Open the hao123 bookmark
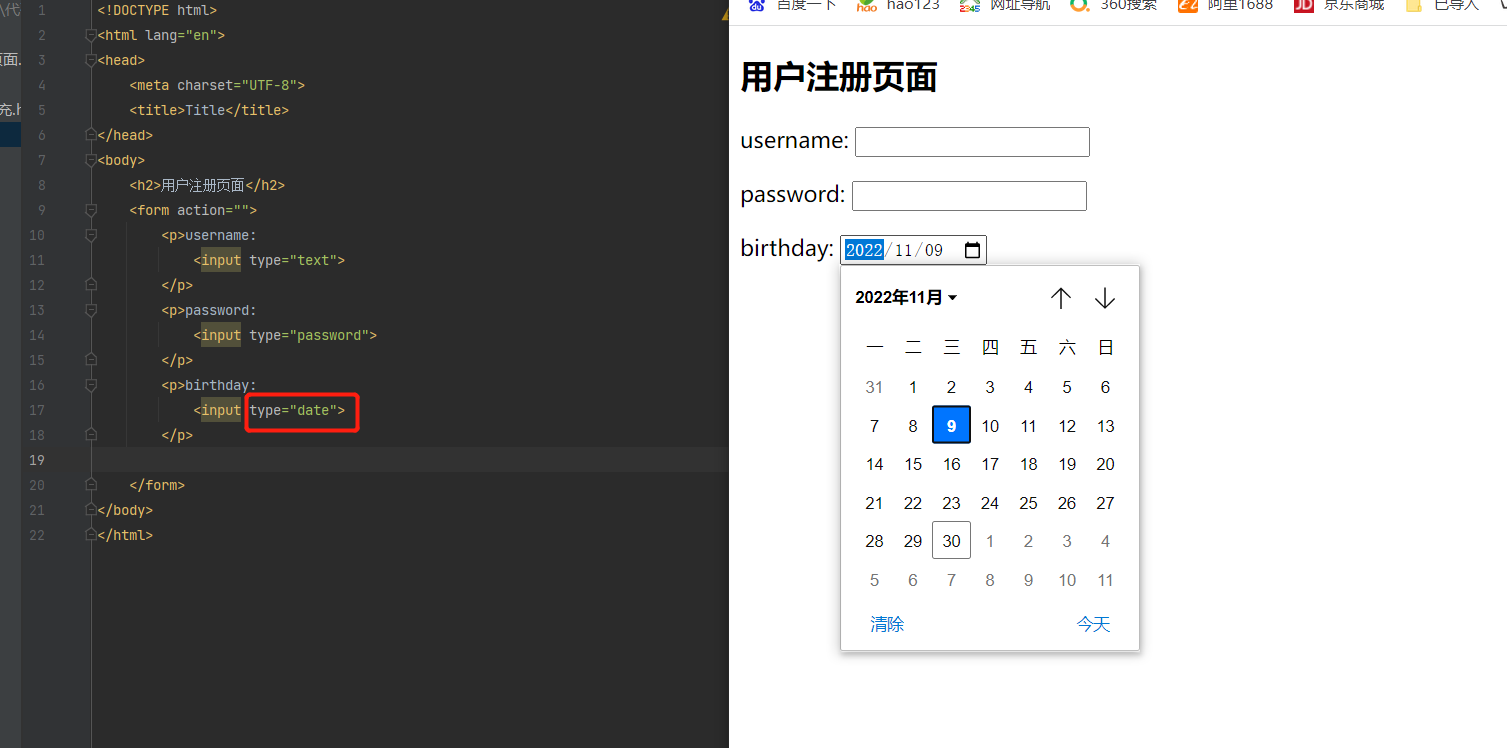 point(898,5)
